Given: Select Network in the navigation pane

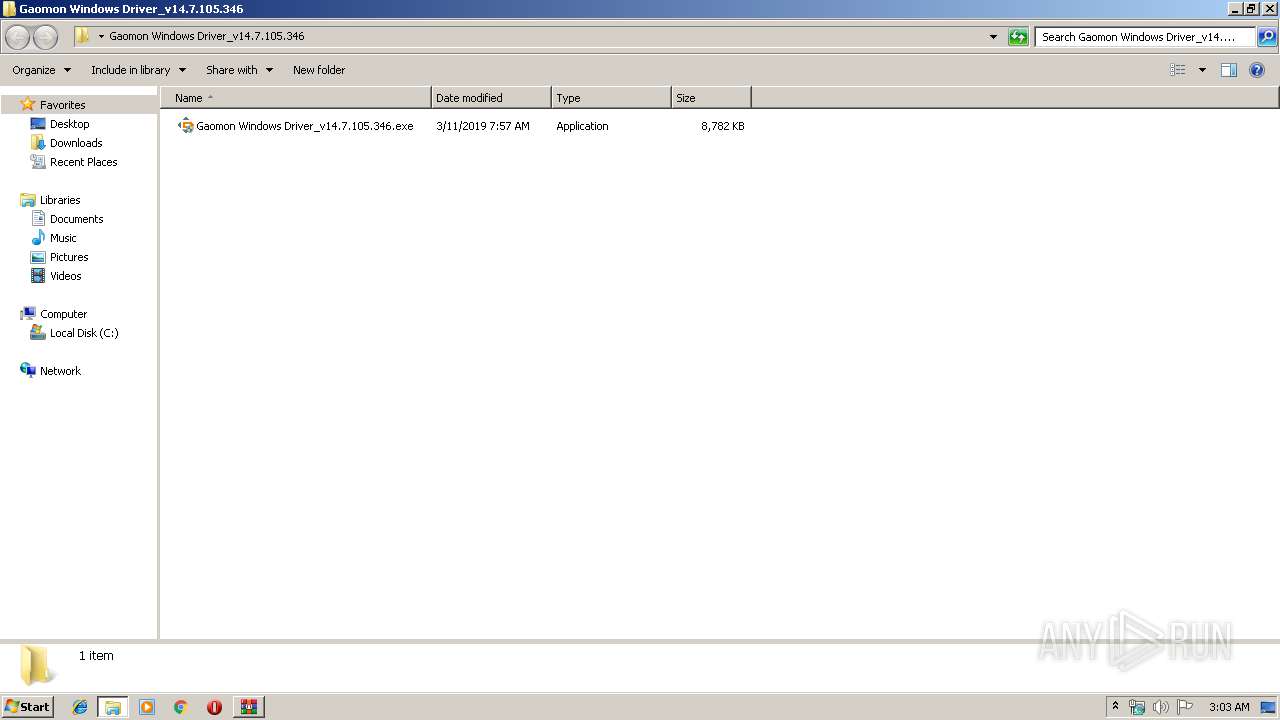Looking at the screenshot, I should coord(60,371).
